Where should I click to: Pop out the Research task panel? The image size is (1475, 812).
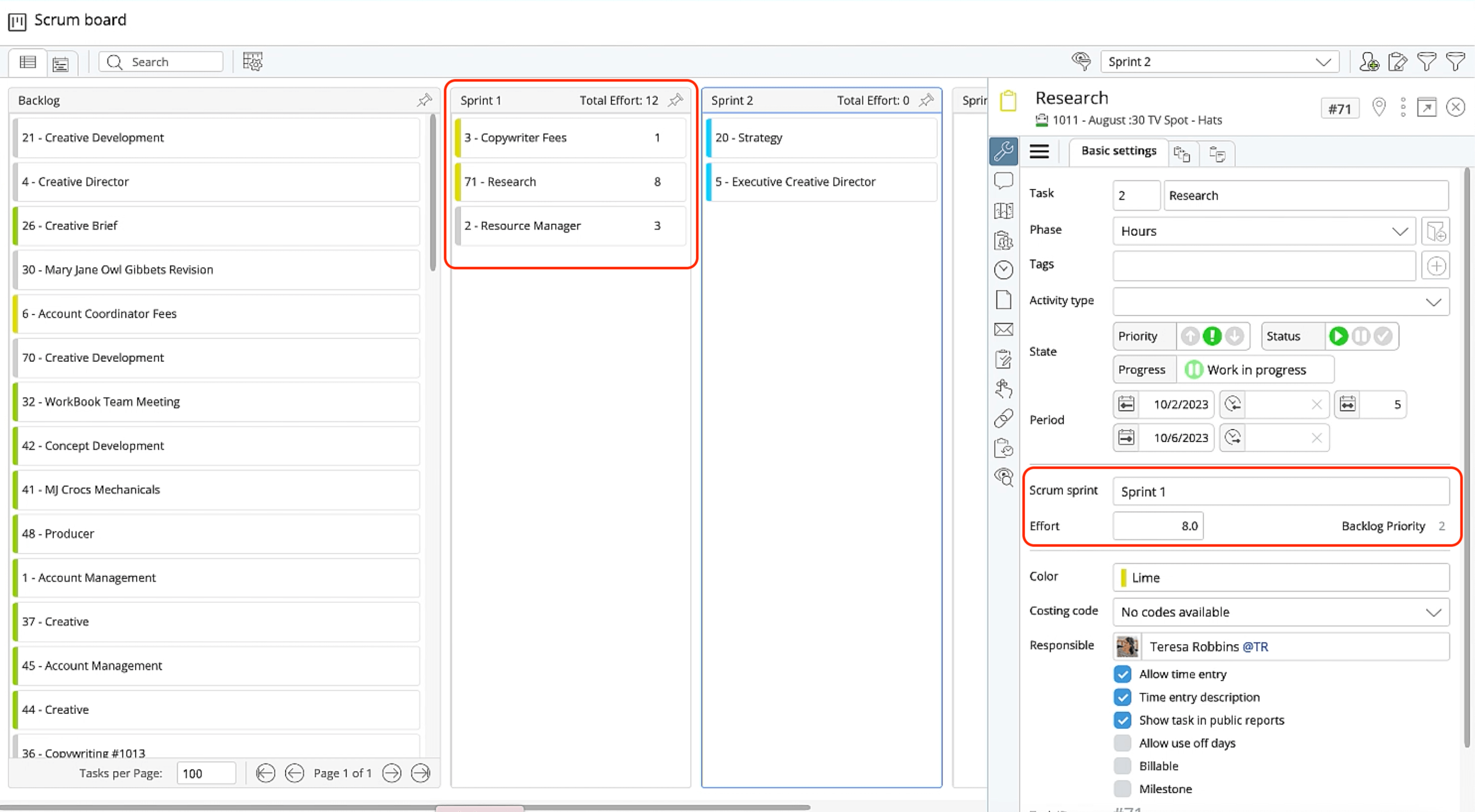[x=1426, y=107]
